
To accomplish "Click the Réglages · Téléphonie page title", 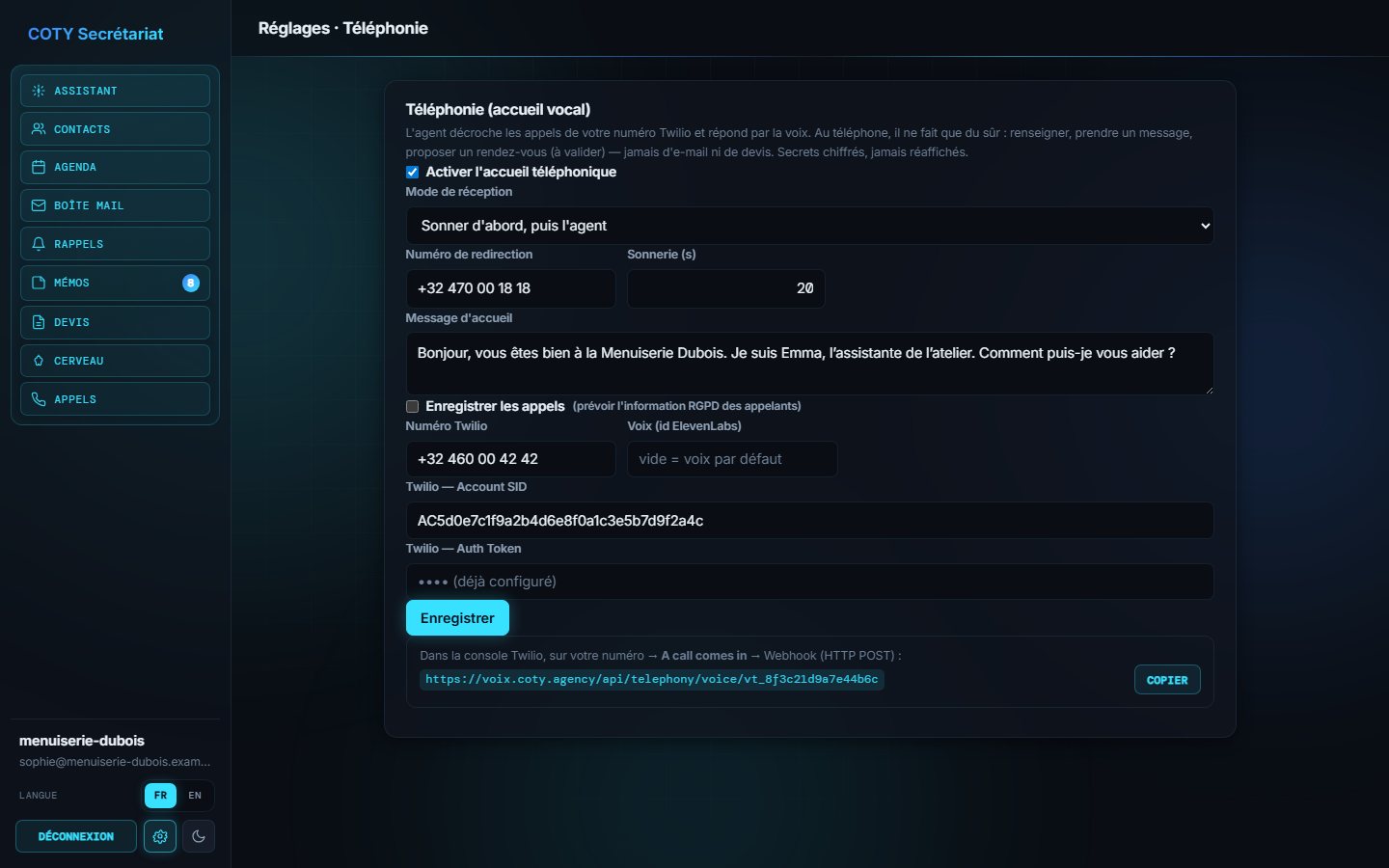I will point(343,28).
